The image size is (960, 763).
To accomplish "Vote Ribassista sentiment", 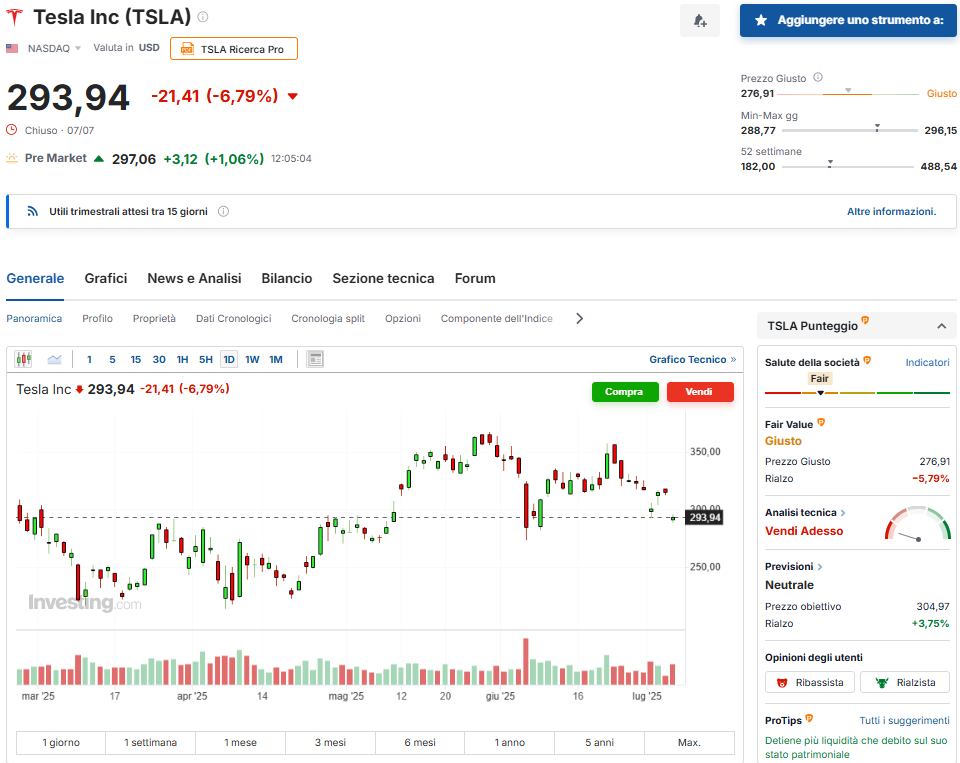I will click(810, 682).
